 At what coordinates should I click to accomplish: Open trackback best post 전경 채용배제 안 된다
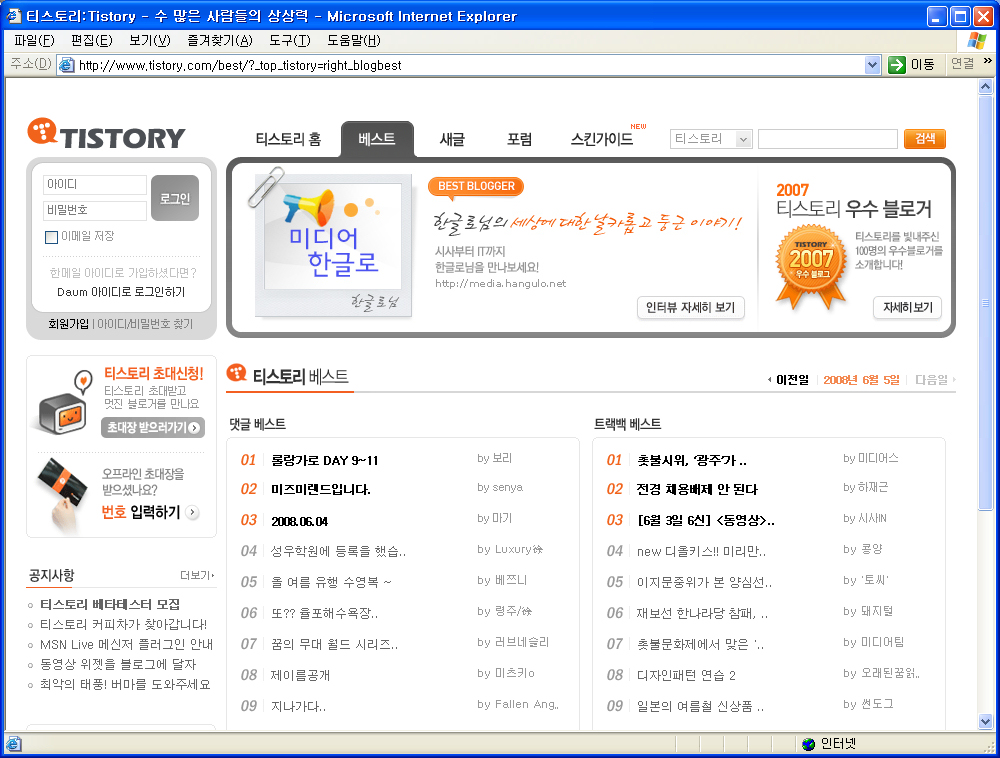(697, 489)
